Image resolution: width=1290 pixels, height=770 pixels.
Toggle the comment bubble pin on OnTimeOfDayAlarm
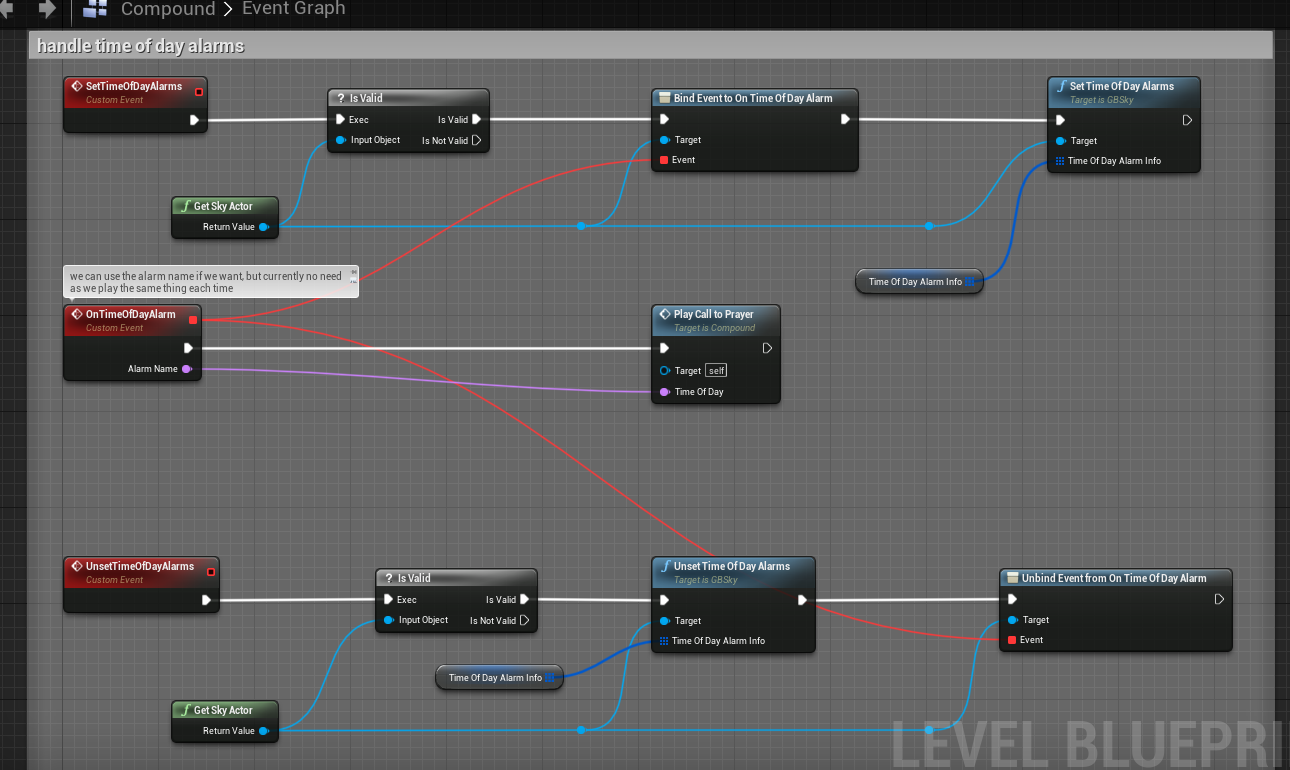pos(353,272)
